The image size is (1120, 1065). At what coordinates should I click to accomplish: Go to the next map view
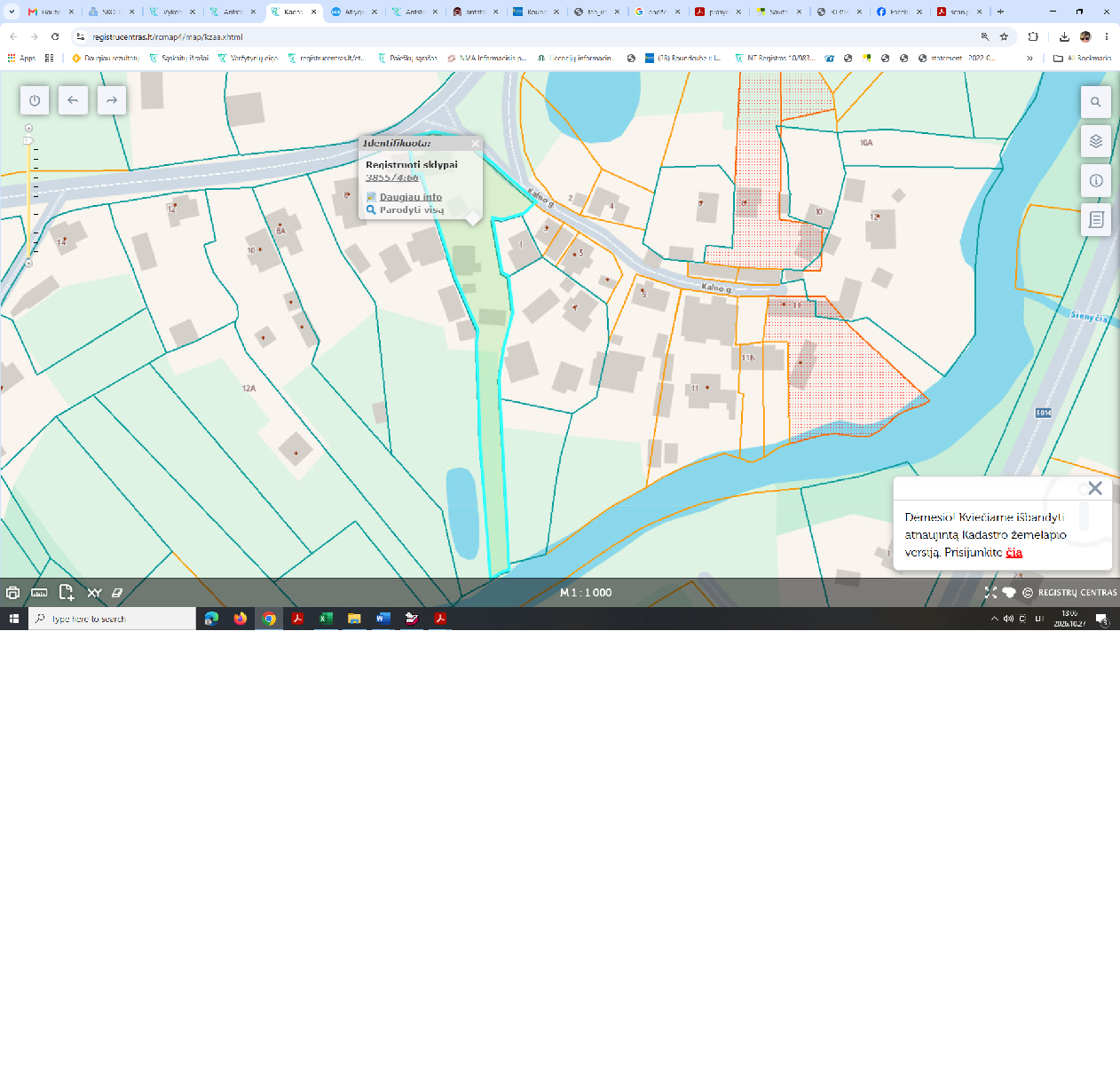click(x=112, y=100)
